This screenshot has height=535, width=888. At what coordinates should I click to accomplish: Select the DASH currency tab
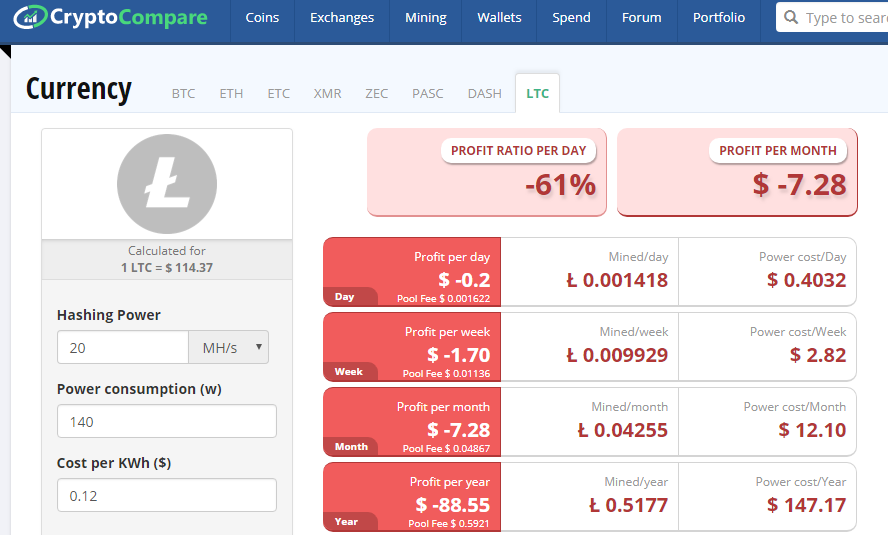click(x=484, y=94)
